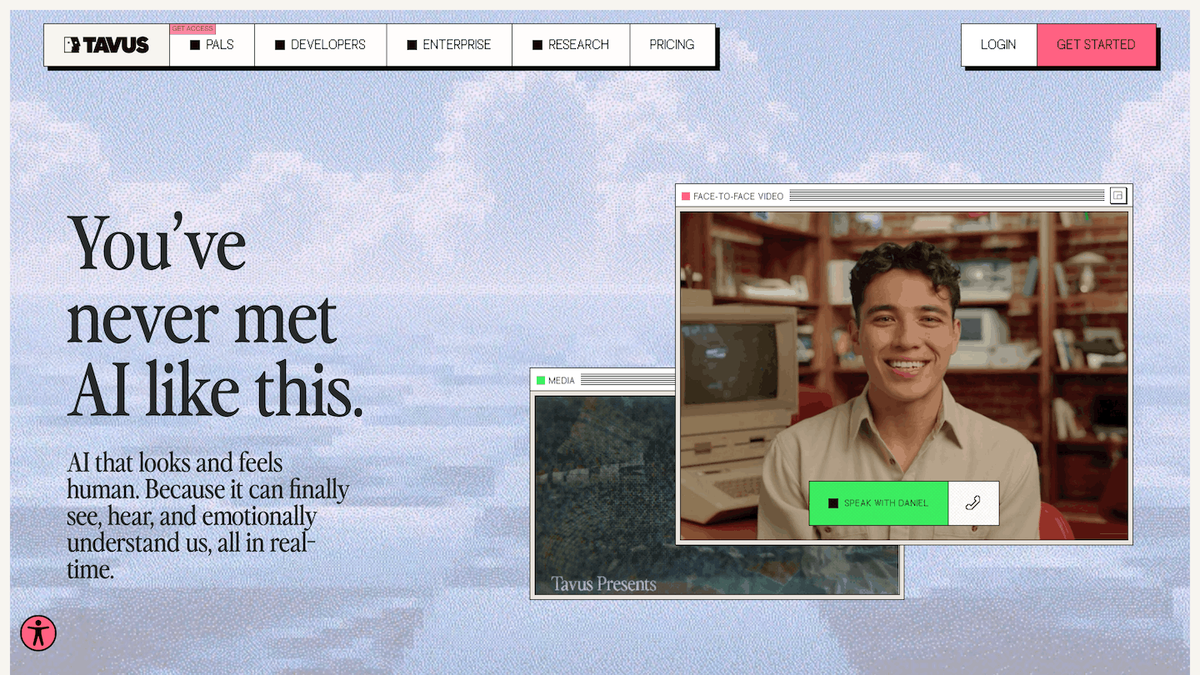1200x675 pixels.
Task: Click the expand icon on Face-to-Face Video window
Action: [x=1118, y=196]
